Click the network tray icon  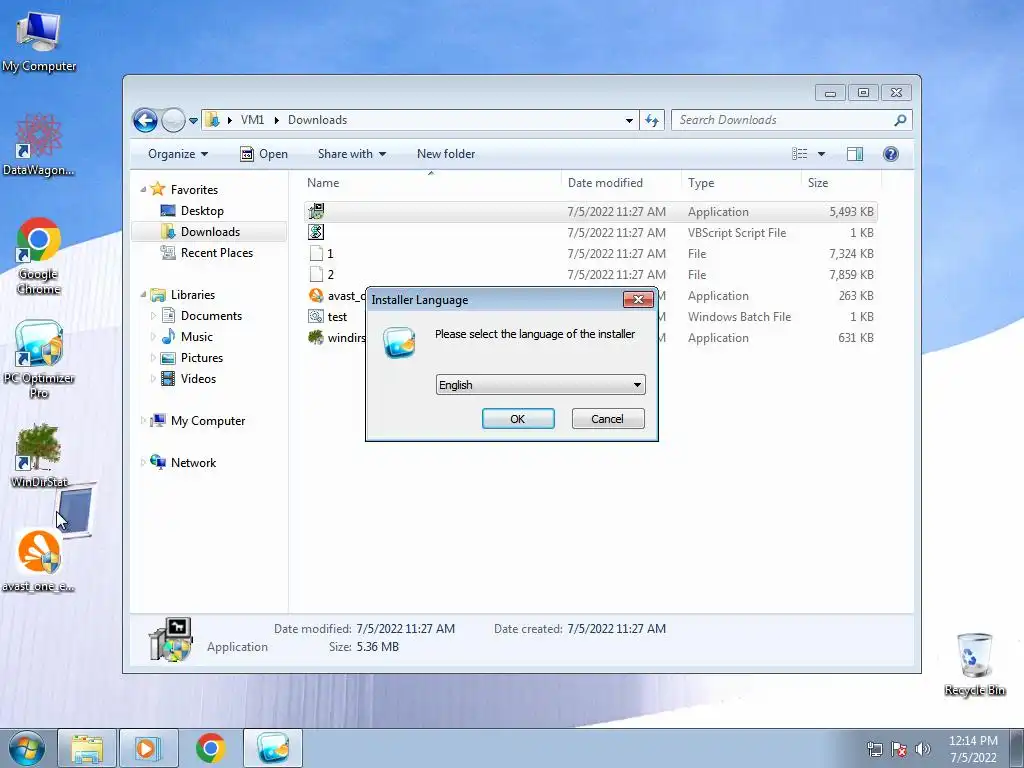coord(874,749)
